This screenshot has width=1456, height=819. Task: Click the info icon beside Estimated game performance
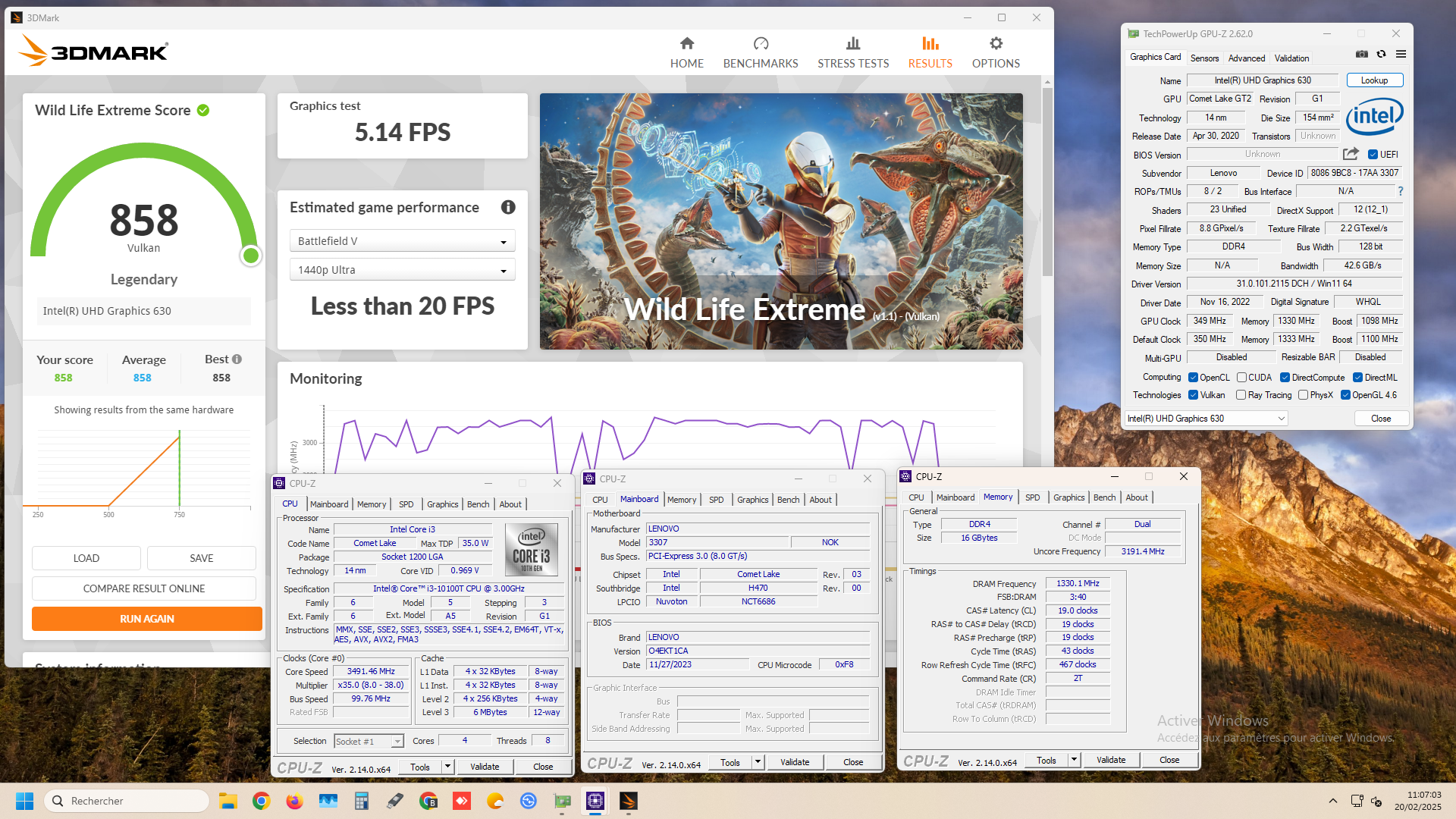(x=508, y=207)
